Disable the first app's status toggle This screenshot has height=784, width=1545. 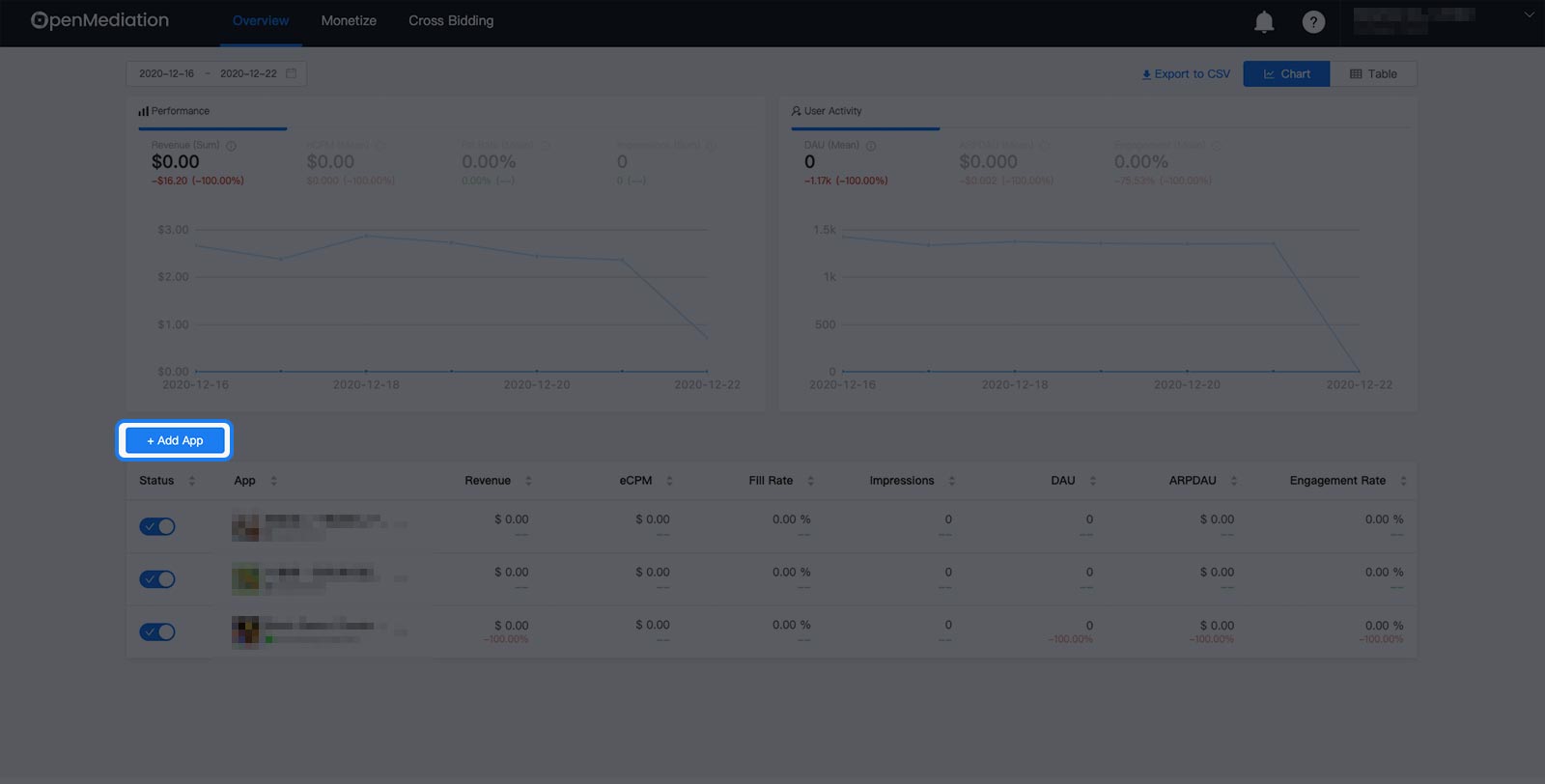(x=157, y=526)
